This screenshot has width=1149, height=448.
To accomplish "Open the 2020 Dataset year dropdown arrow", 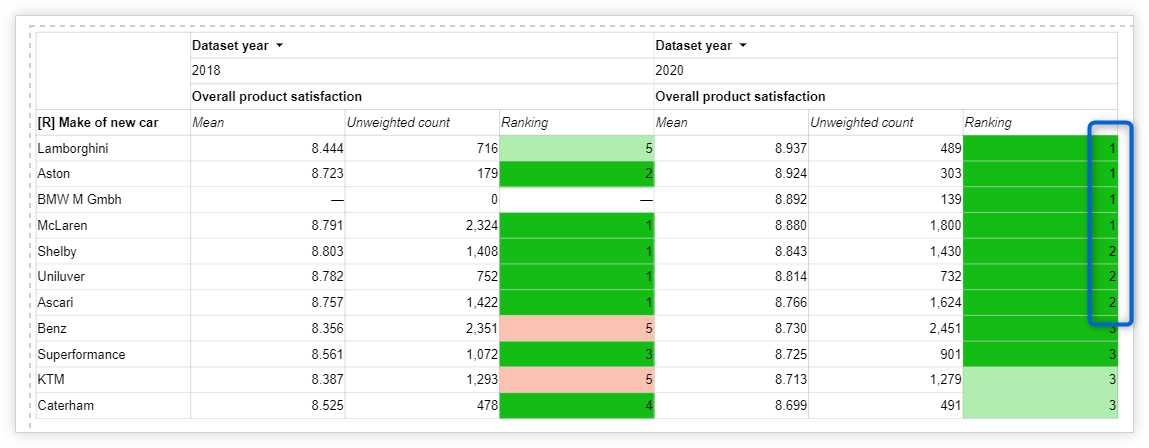I will (x=742, y=46).
